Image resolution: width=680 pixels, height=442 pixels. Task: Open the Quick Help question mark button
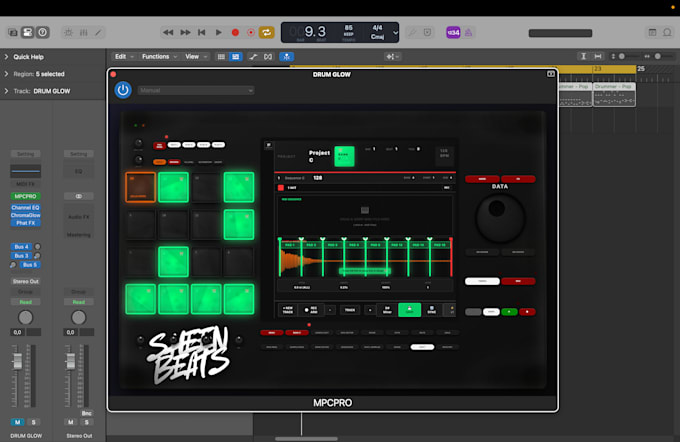(x=42, y=33)
